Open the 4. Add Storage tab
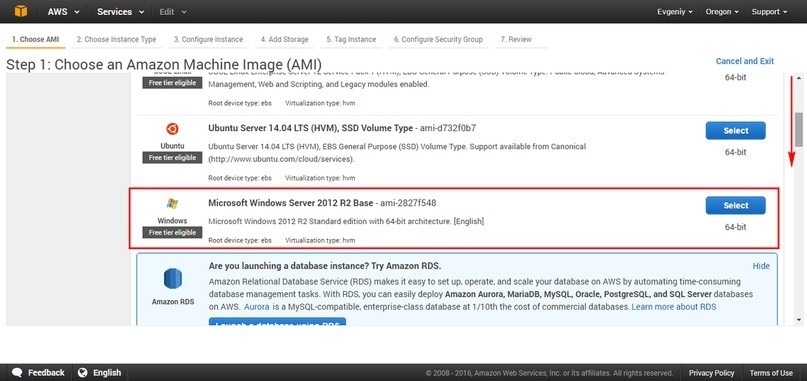This screenshot has width=807, height=381. pos(285,40)
